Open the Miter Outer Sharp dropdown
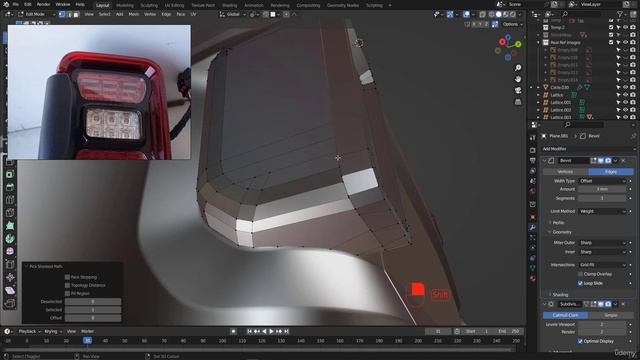 (x=602, y=243)
